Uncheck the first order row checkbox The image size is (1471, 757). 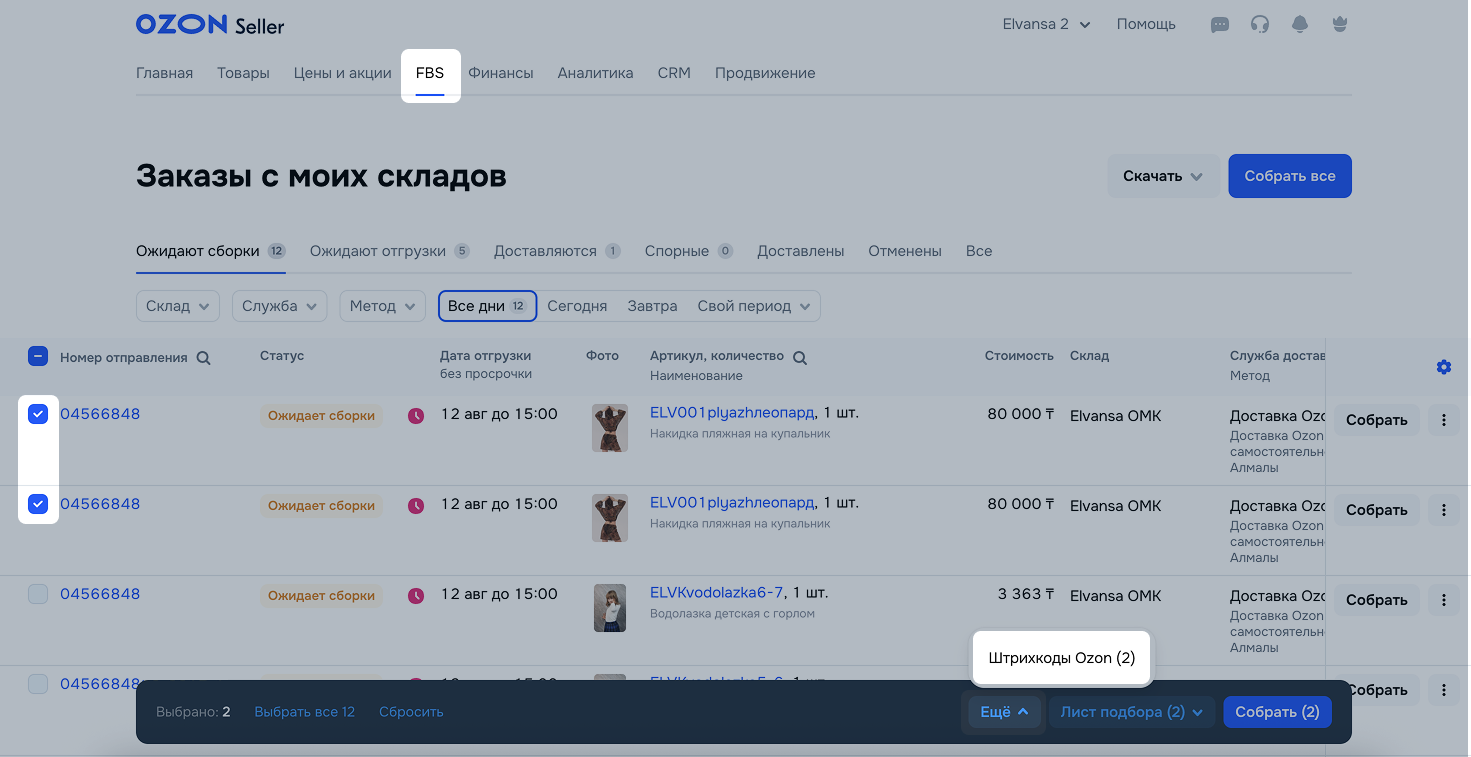38,414
